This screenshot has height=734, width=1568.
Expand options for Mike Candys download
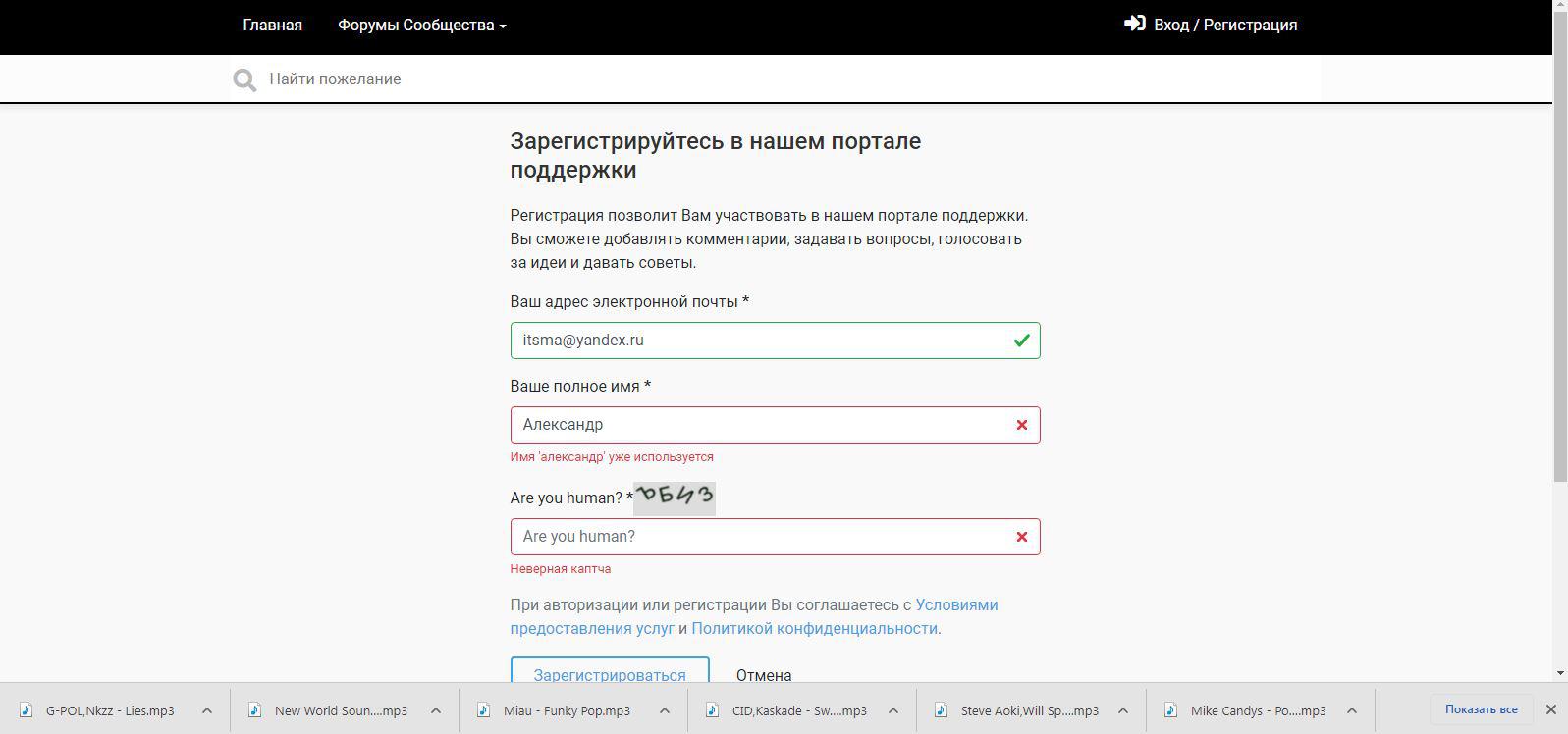pos(1352,710)
